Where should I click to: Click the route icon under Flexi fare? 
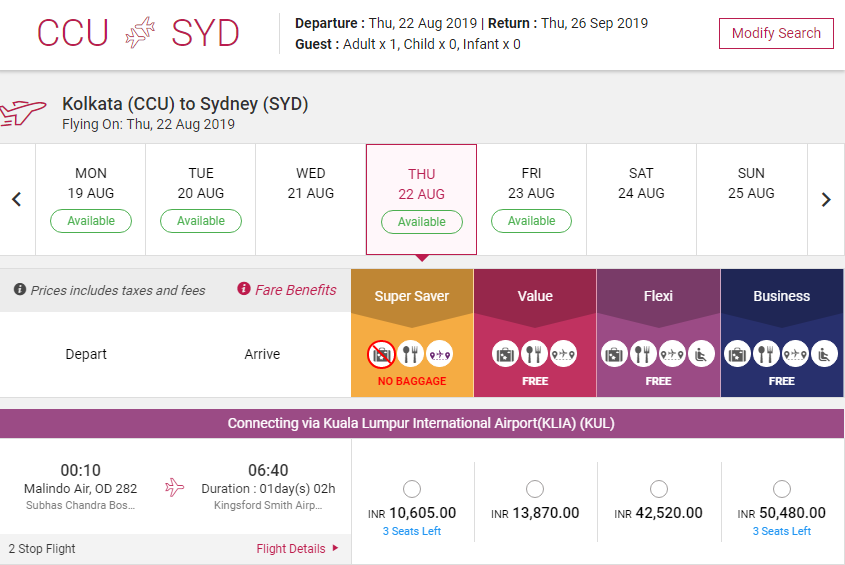coord(671,354)
